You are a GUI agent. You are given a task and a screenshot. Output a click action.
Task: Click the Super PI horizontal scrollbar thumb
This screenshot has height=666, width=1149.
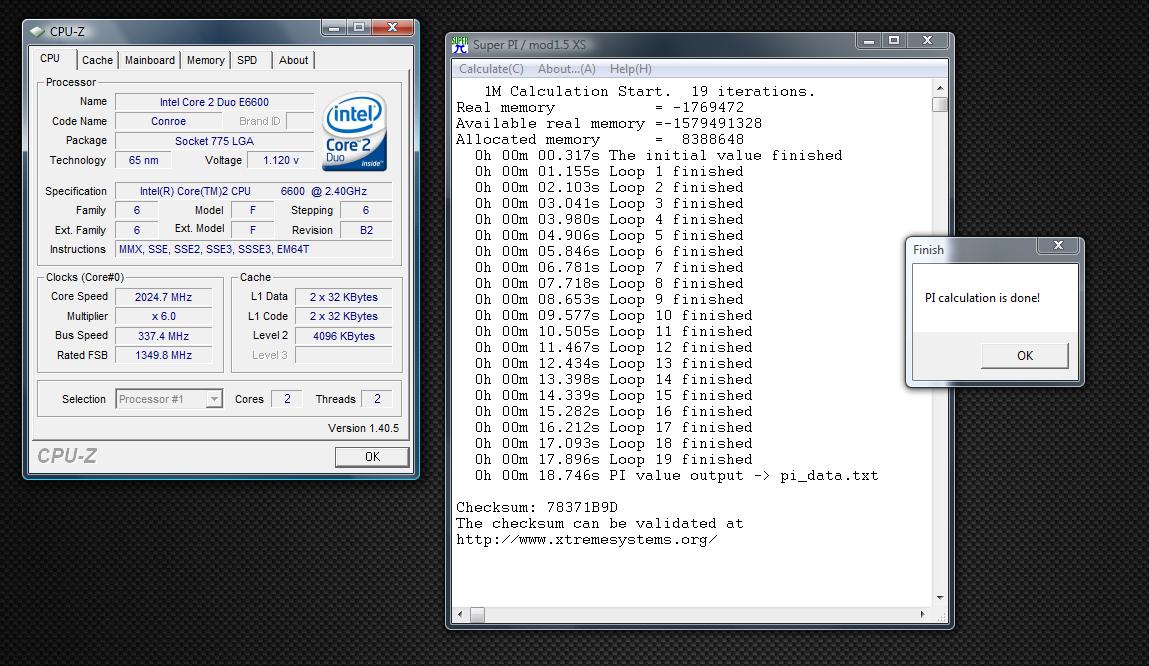[477, 615]
